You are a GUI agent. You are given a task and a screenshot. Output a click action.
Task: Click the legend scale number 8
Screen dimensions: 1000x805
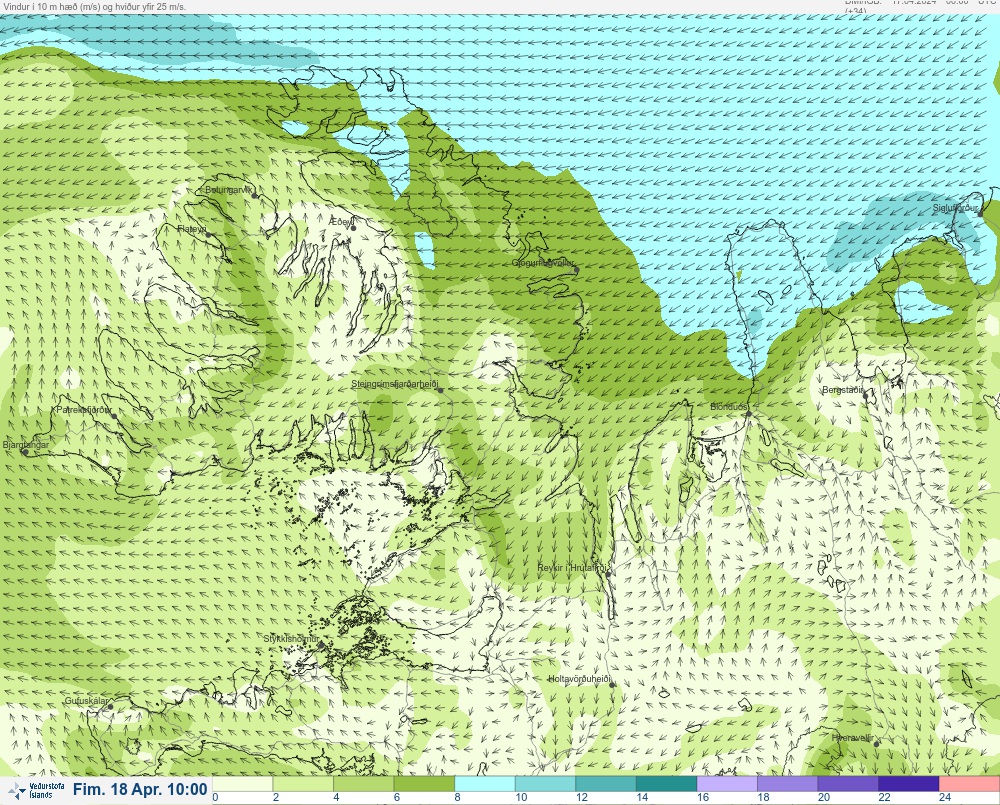457,797
